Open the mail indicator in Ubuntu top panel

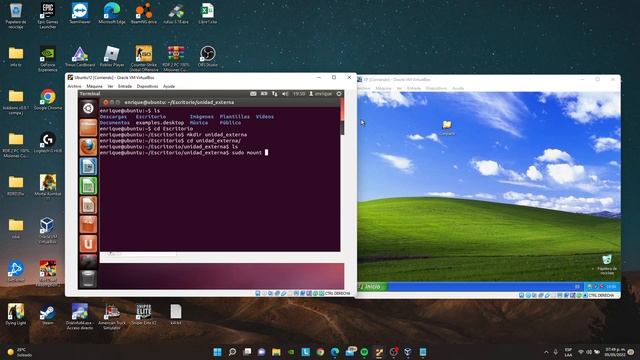[264, 94]
